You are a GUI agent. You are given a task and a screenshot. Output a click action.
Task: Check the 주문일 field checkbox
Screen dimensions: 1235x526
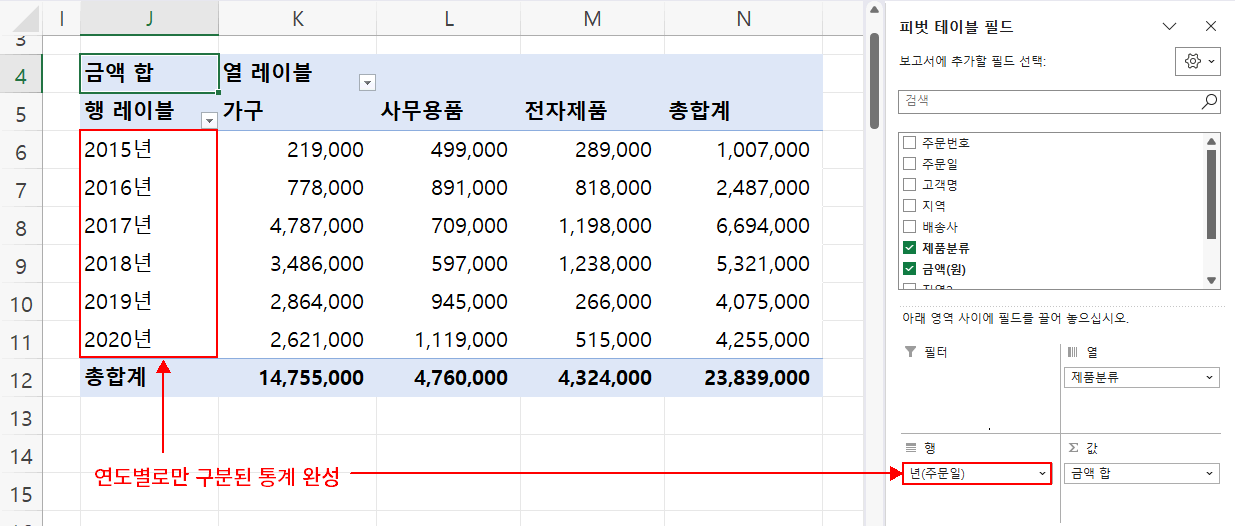point(910,164)
